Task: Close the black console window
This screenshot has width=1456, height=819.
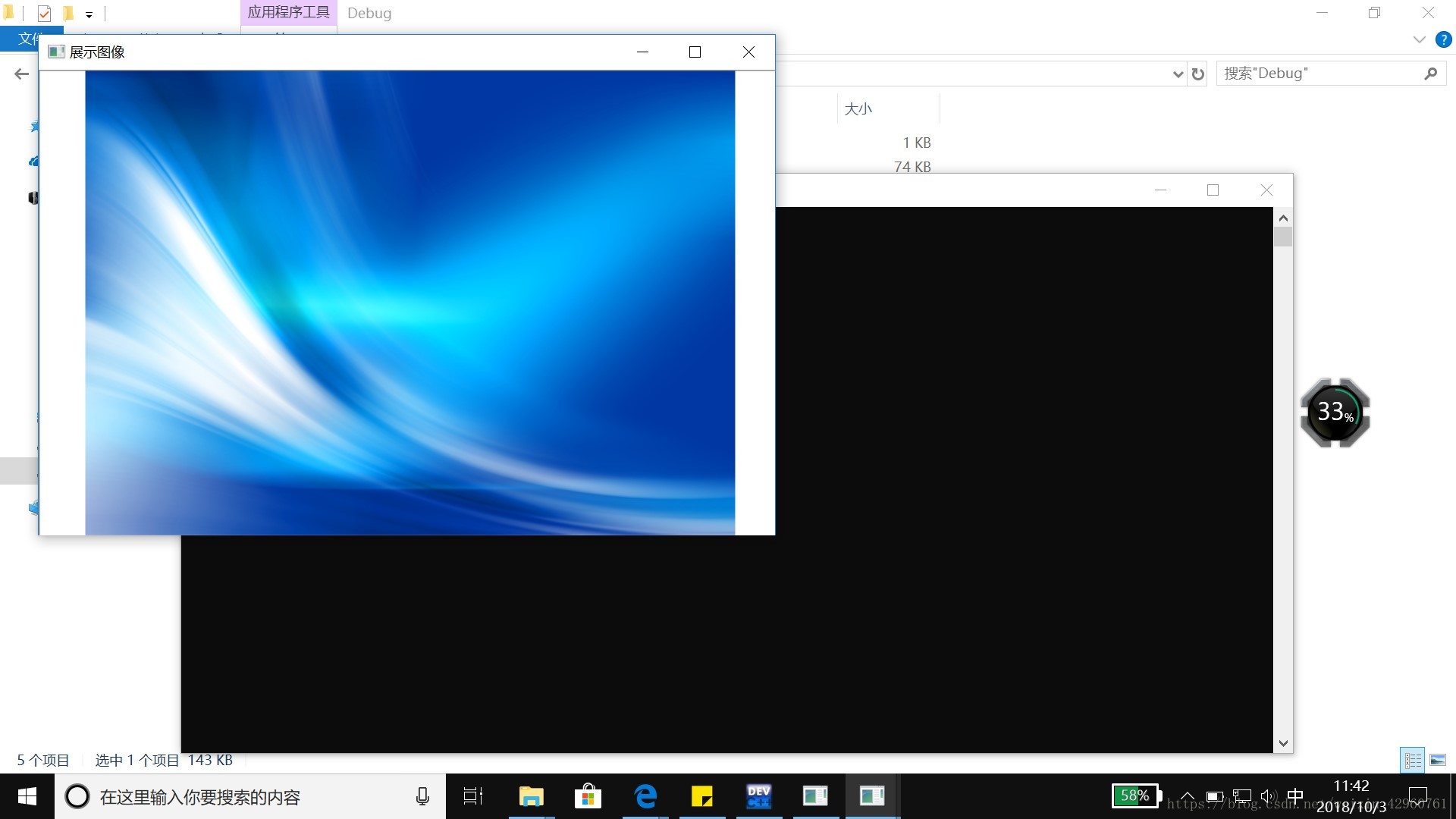Action: pyautogui.click(x=1266, y=190)
